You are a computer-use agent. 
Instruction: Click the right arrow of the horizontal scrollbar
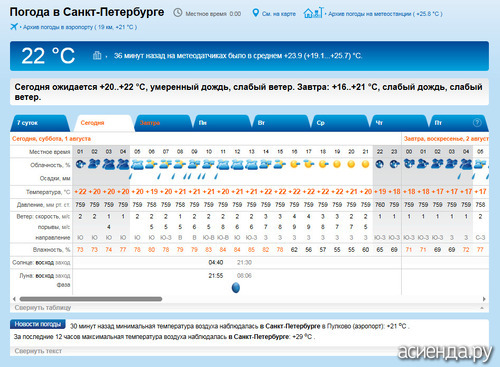click(x=484, y=299)
